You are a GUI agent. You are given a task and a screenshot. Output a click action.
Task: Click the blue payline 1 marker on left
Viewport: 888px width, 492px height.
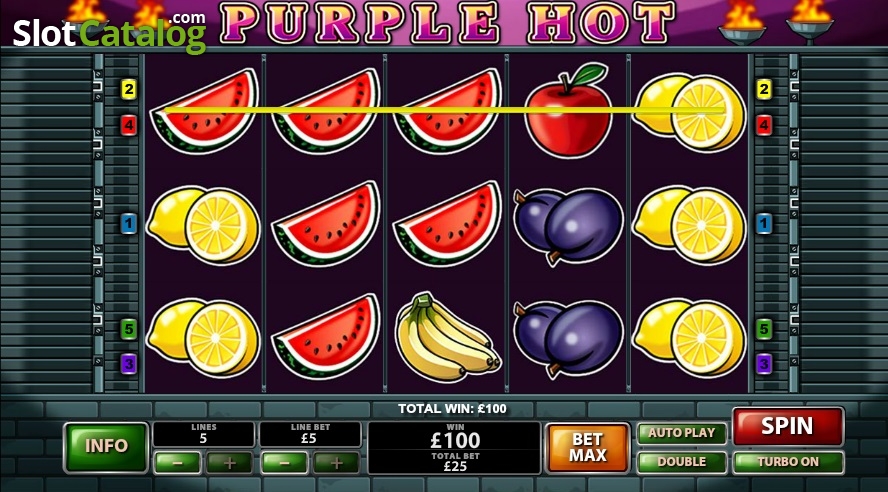pos(129,224)
